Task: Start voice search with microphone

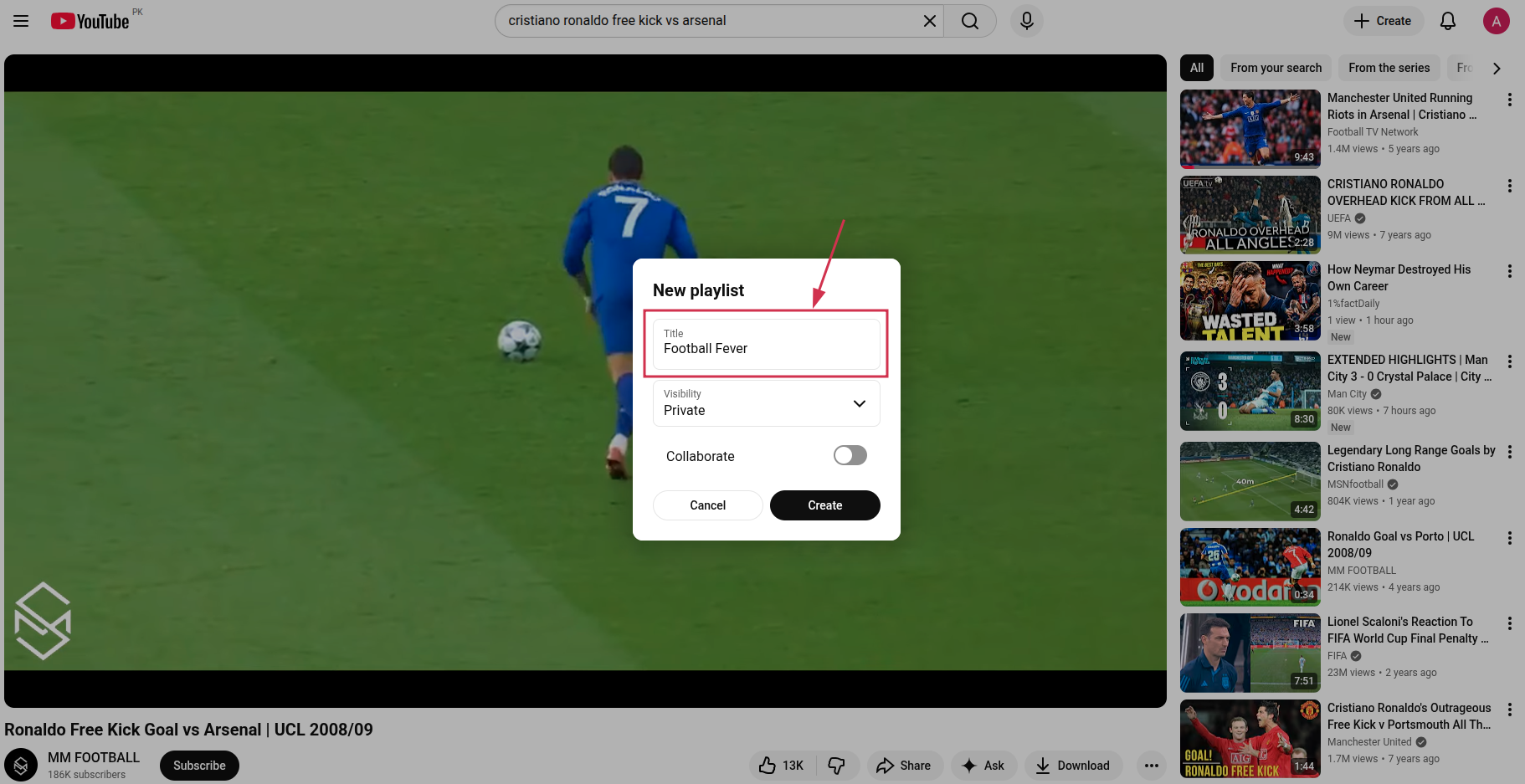Action: click(1027, 21)
